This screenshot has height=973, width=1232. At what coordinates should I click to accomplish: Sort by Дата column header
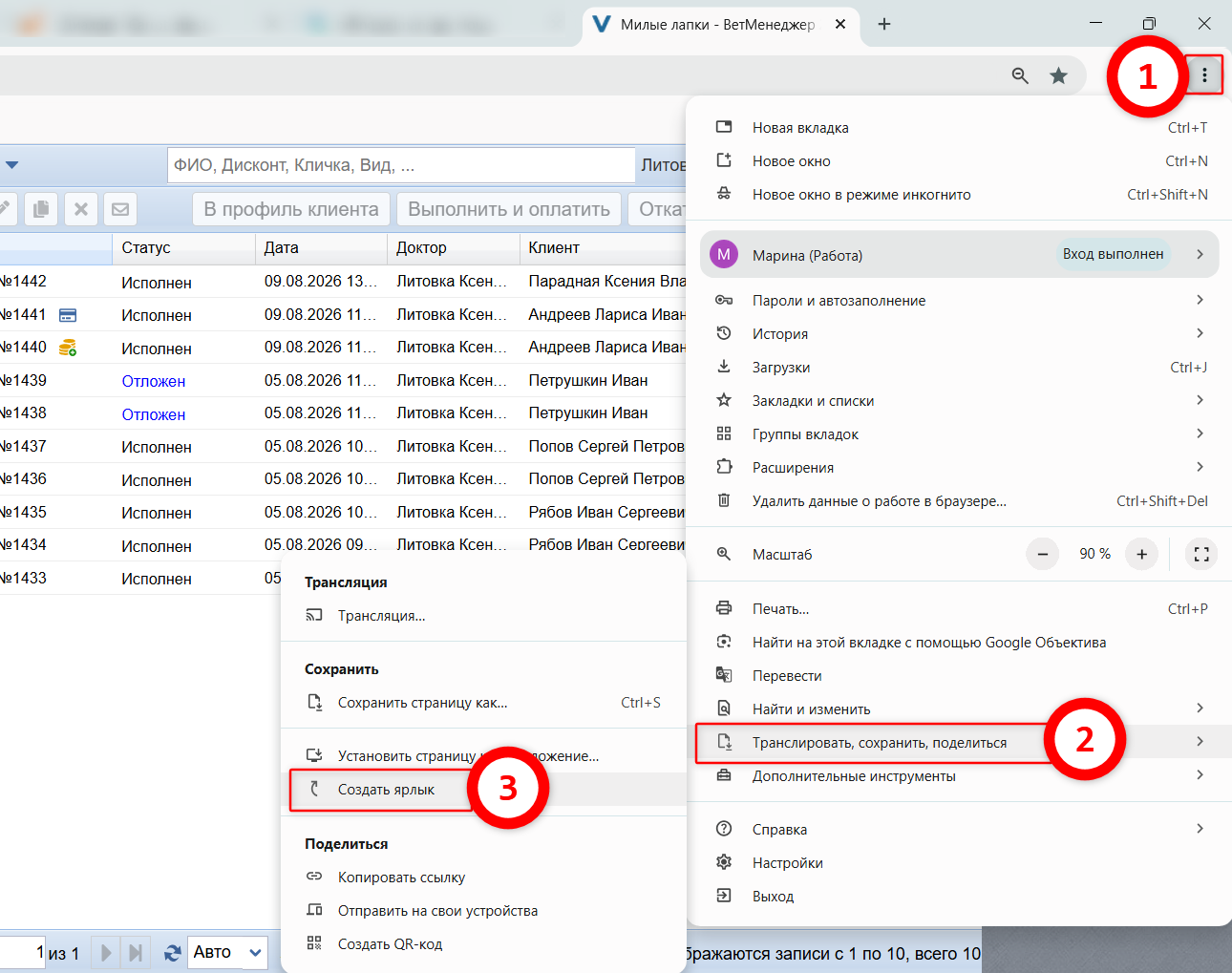[x=322, y=248]
